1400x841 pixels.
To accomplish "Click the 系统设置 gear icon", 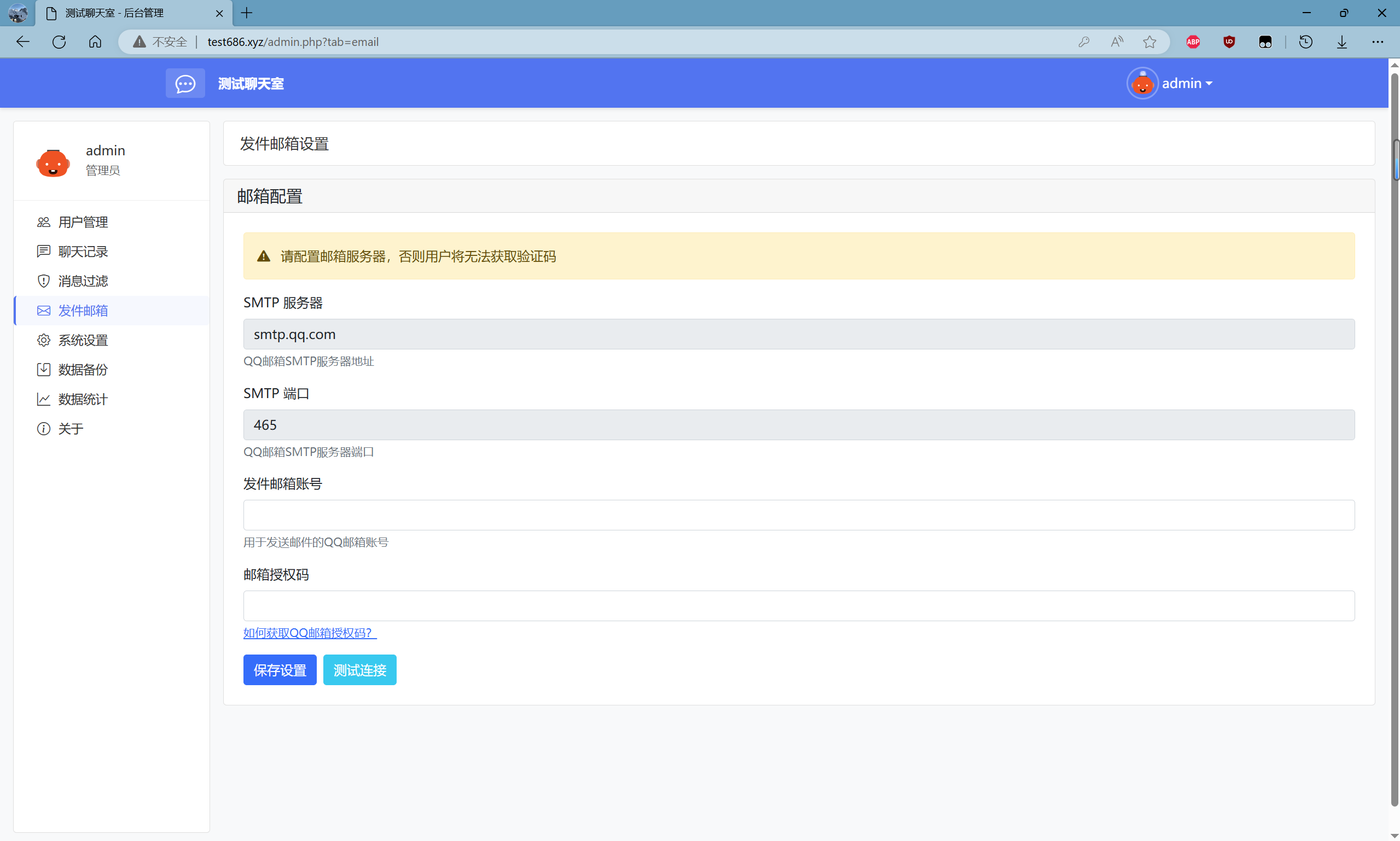I will click(44, 340).
